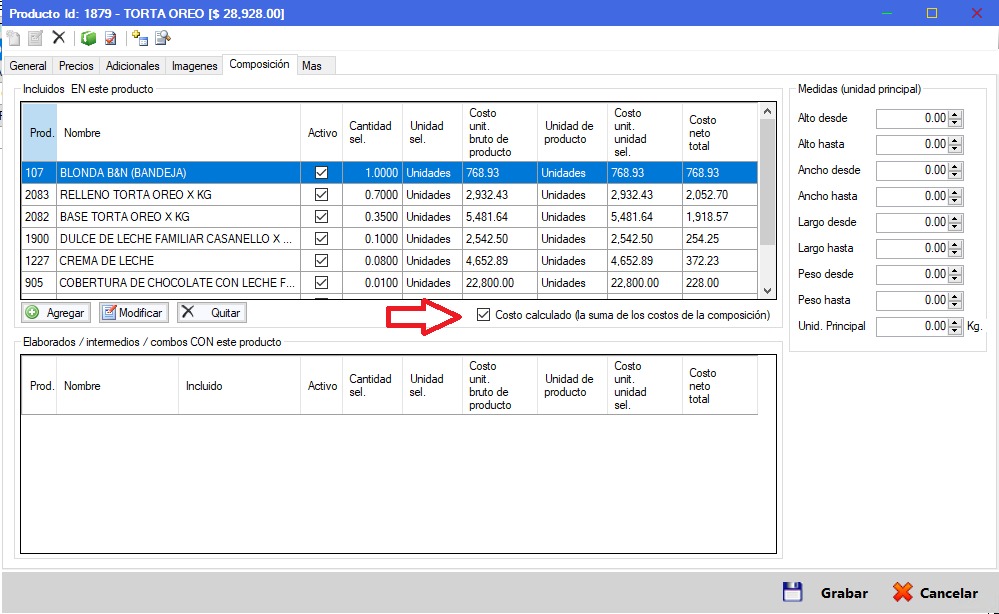Image resolution: width=999 pixels, height=614 pixels.
Task: Increase Unid. Principal value with up arrow
Action: [955, 322]
